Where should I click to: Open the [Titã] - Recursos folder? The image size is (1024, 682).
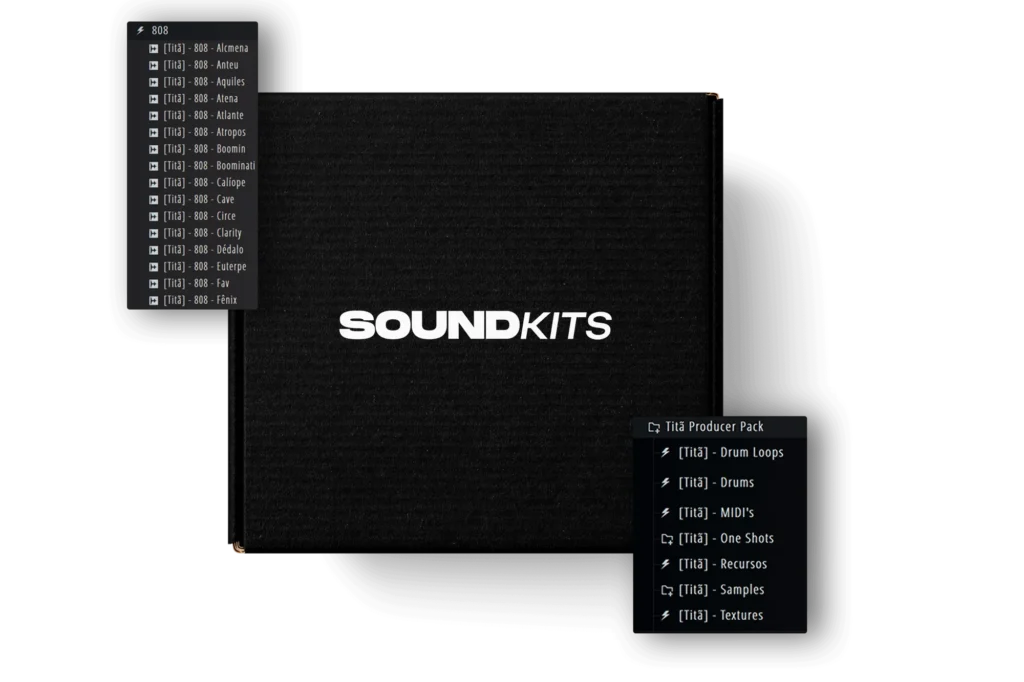(x=722, y=564)
